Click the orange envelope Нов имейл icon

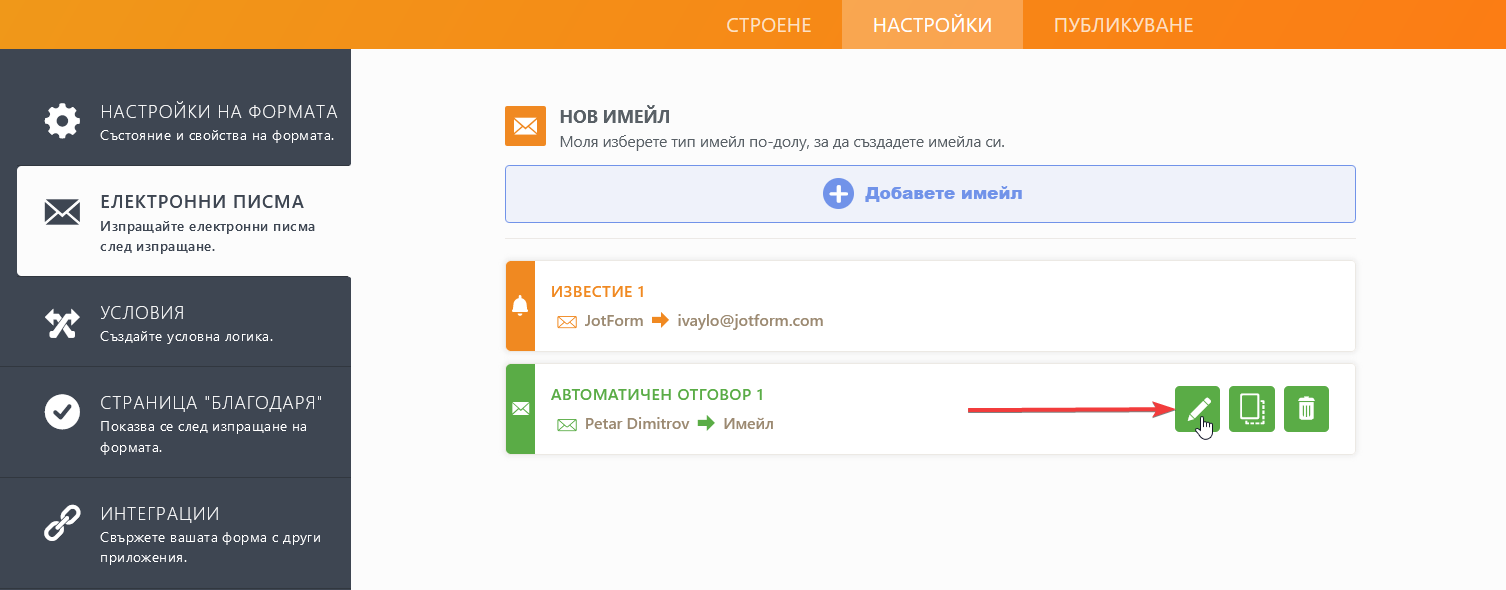tap(525, 126)
